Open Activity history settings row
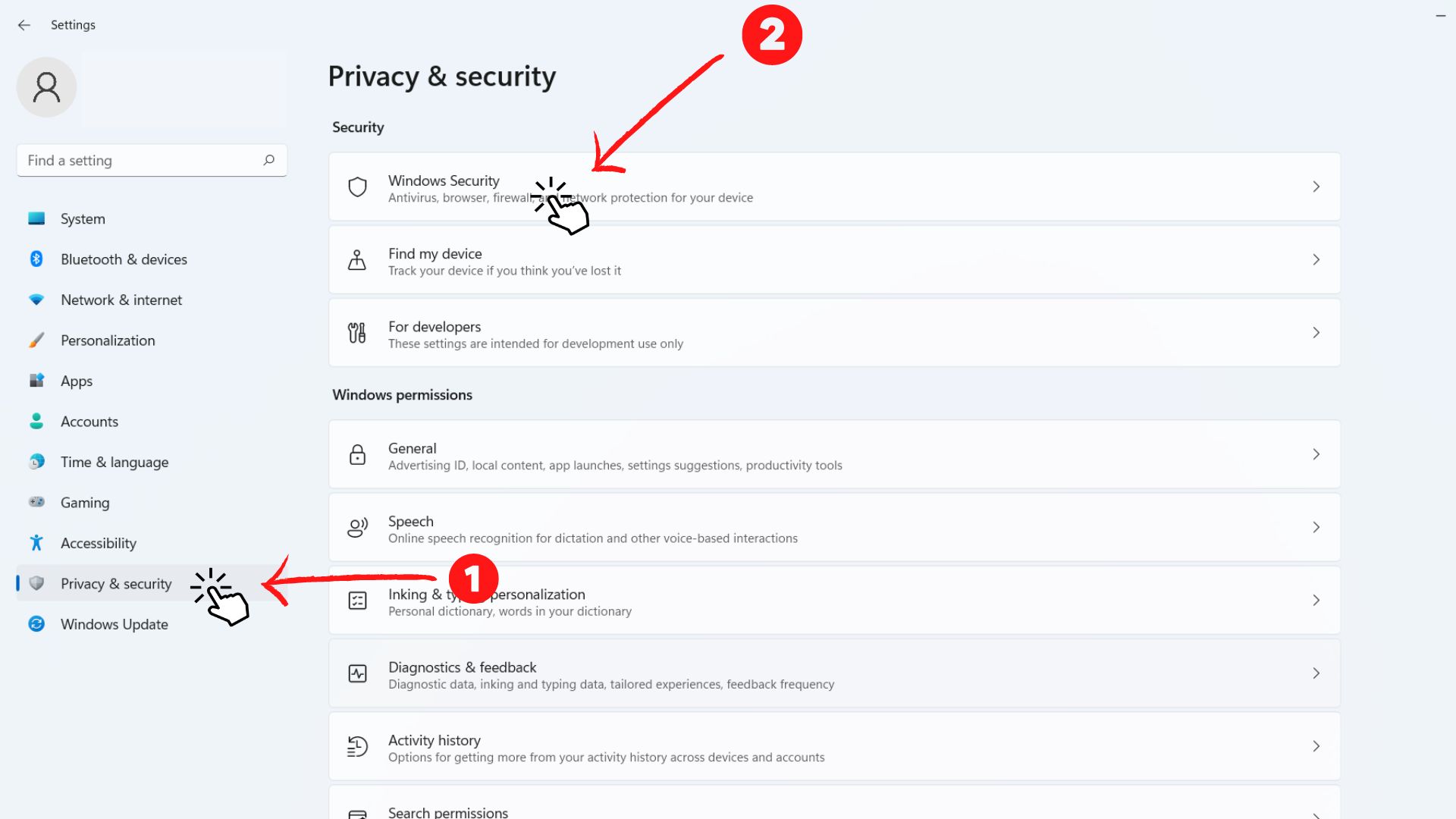This screenshot has height=819, width=1456. point(758,747)
